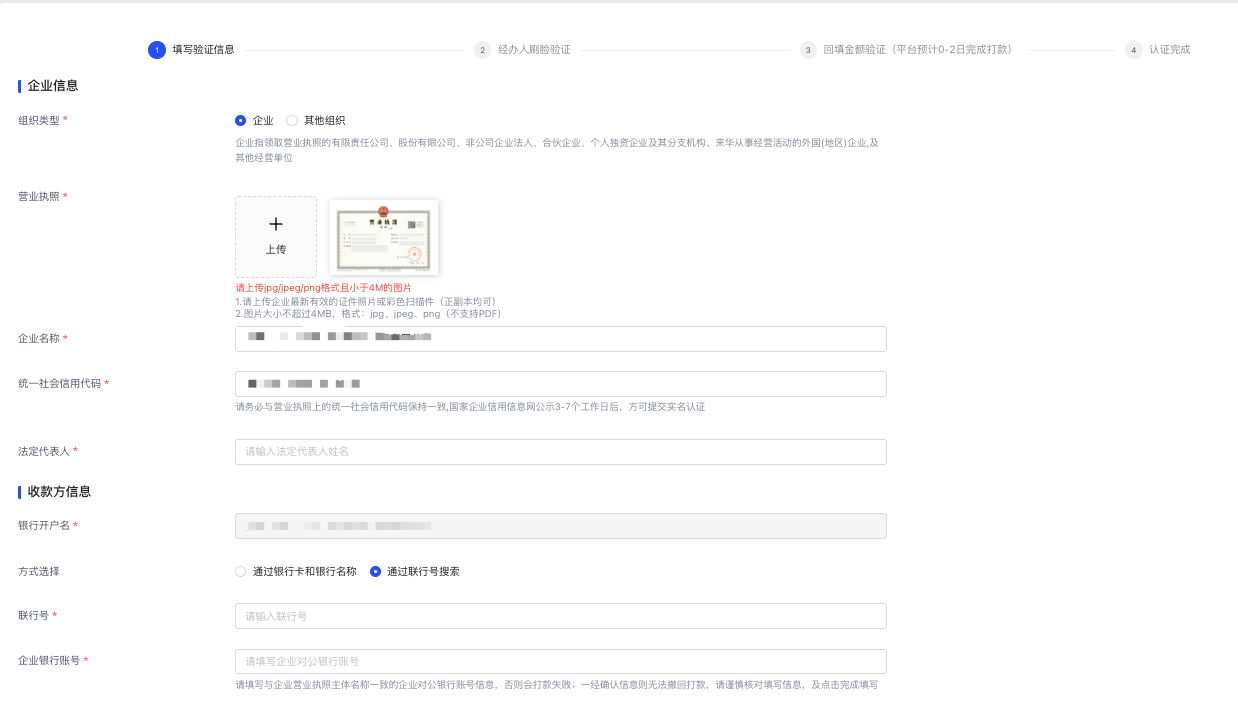Click the disabled 银行开户名 field

click(x=560, y=526)
